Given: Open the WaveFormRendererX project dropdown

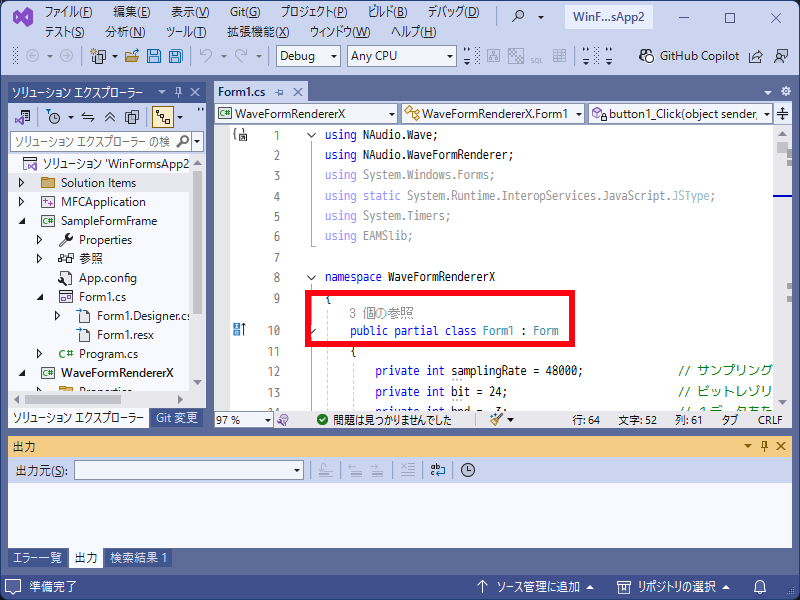Looking at the screenshot, I should click(307, 113).
